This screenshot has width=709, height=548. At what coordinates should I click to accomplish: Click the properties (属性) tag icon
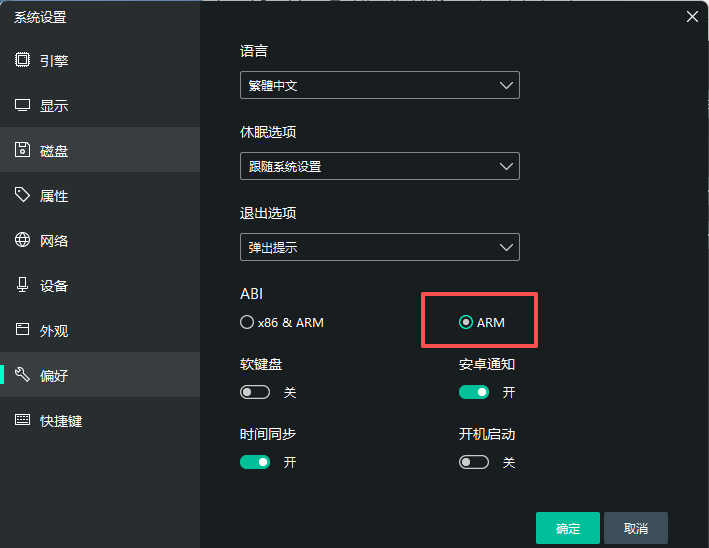(22, 195)
